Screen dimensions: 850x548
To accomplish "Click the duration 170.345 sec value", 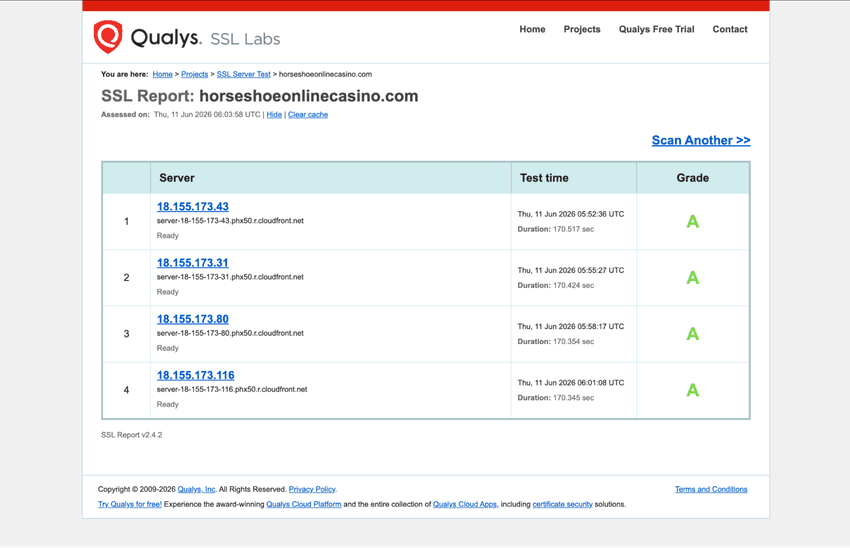I will click(x=574, y=398).
